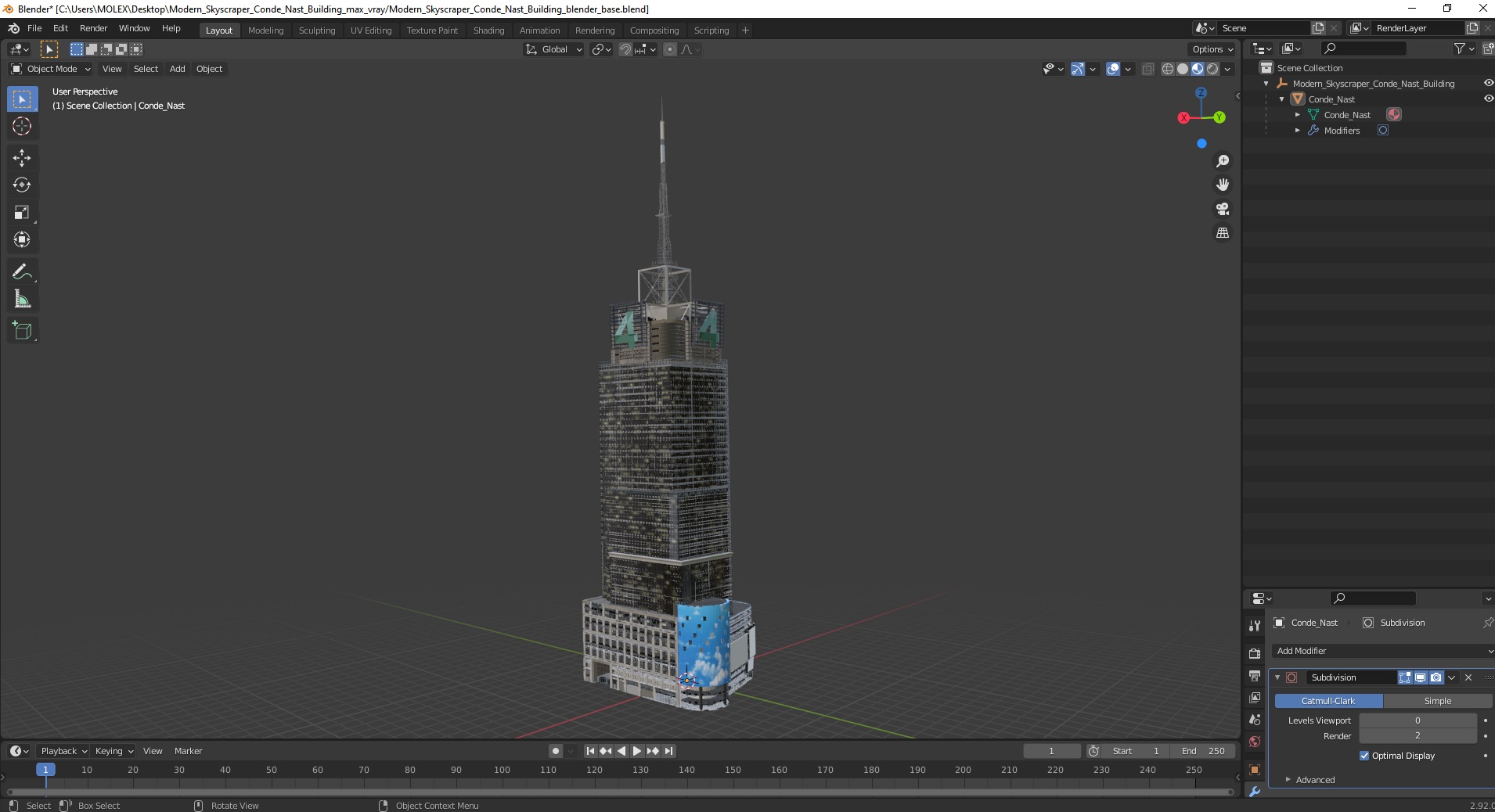The width and height of the screenshot is (1495, 812).
Task: Open Scene properties tab
Action: click(1255, 720)
